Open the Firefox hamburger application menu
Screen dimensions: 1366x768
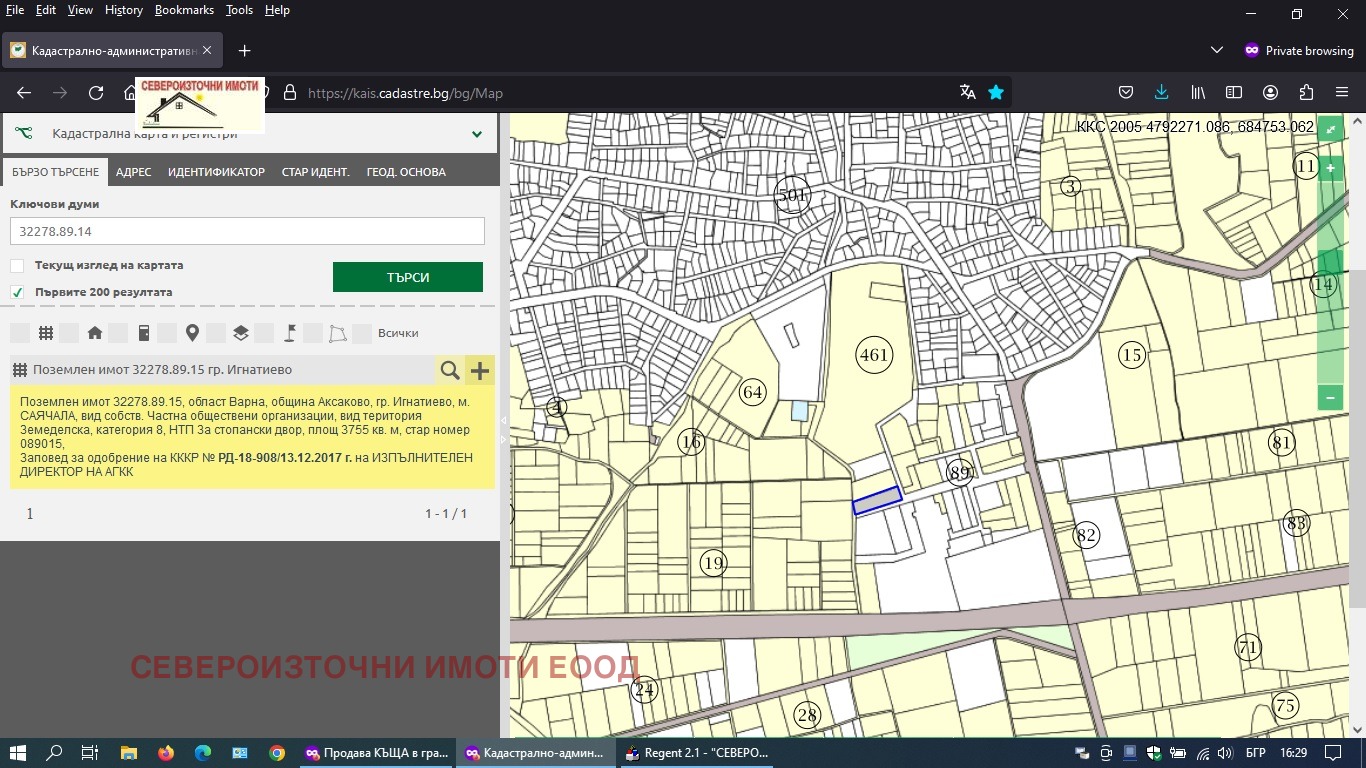(1342, 93)
